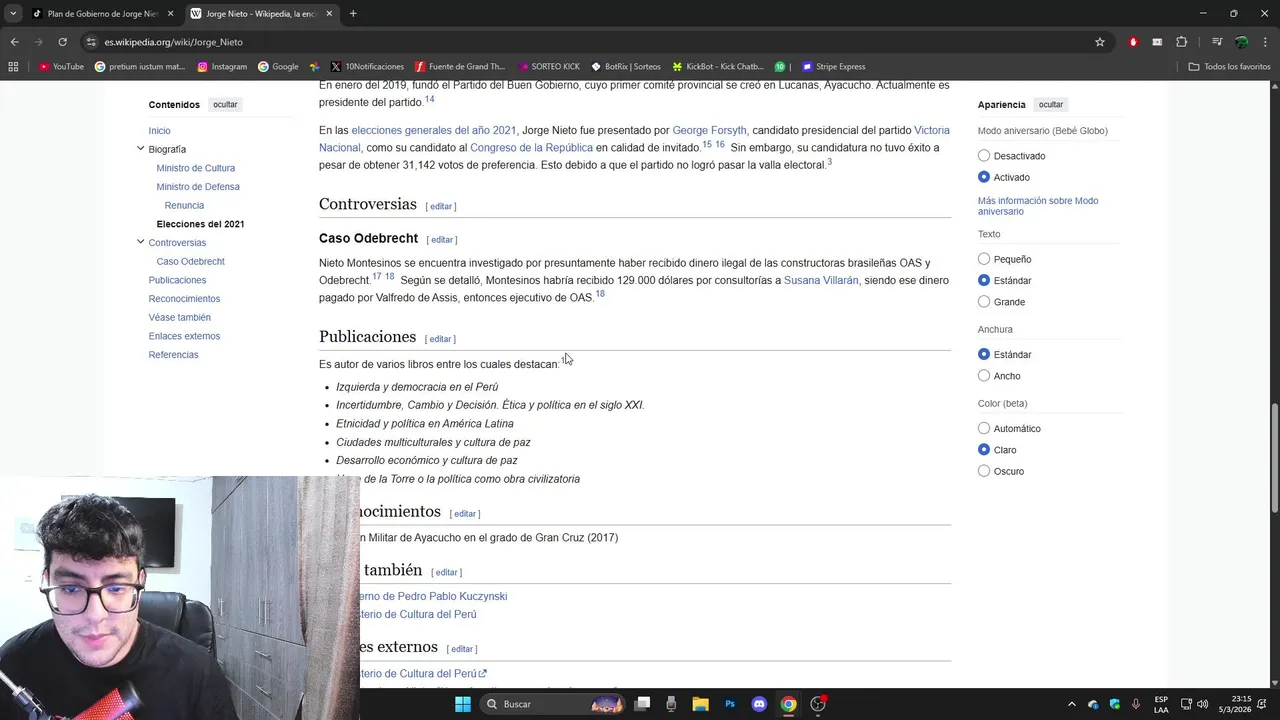This screenshot has height=720, width=1280.
Task: Hide the Apariencia panel with ocultar
Action: (1051, 105)
